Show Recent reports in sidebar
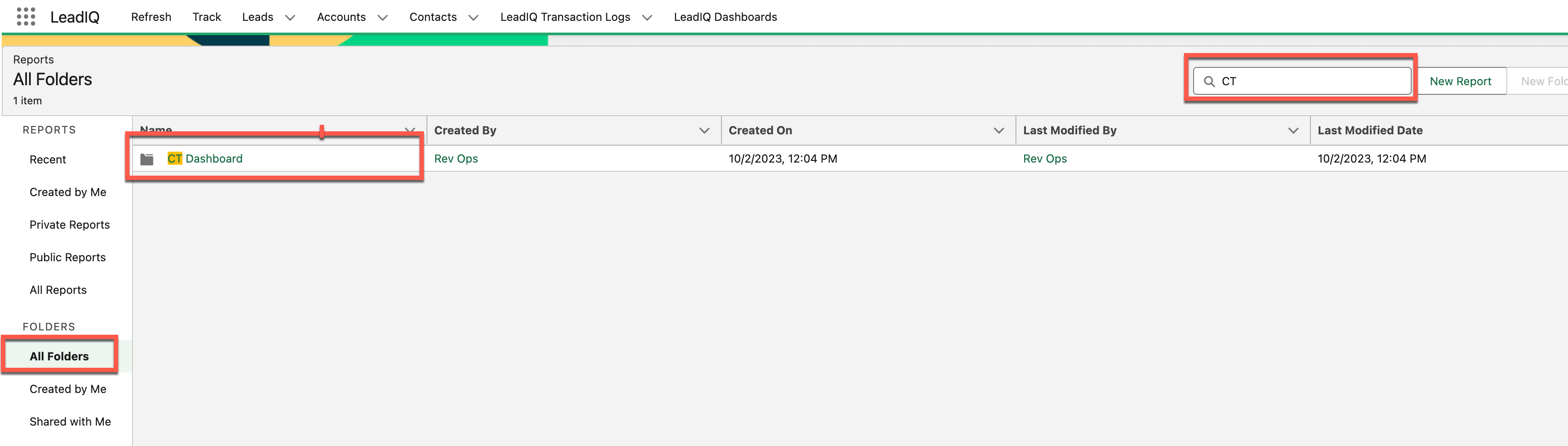Screen dimensions: 1568x446 [x=47, y=160]
